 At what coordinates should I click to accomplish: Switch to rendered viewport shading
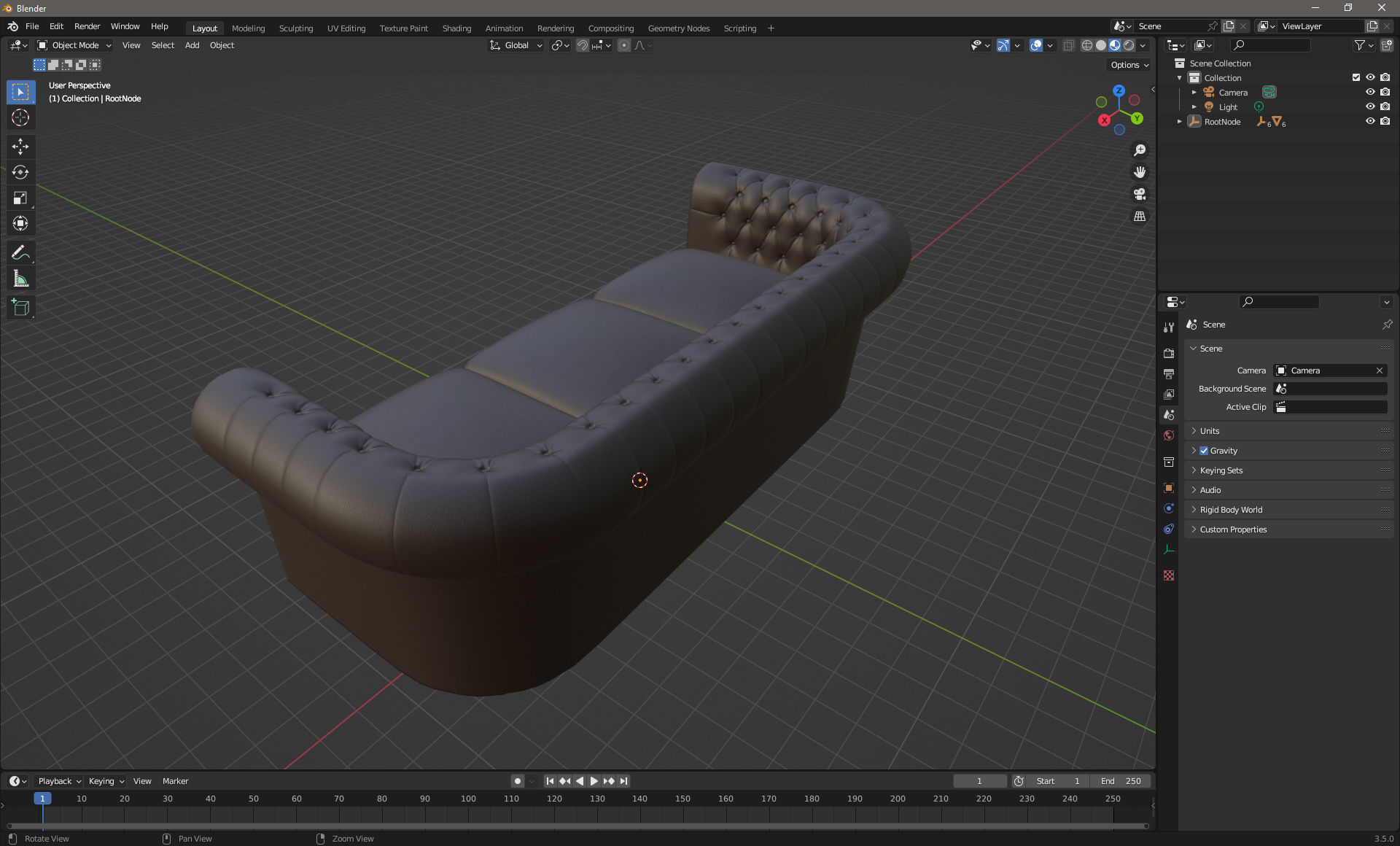pos(1129,45)
